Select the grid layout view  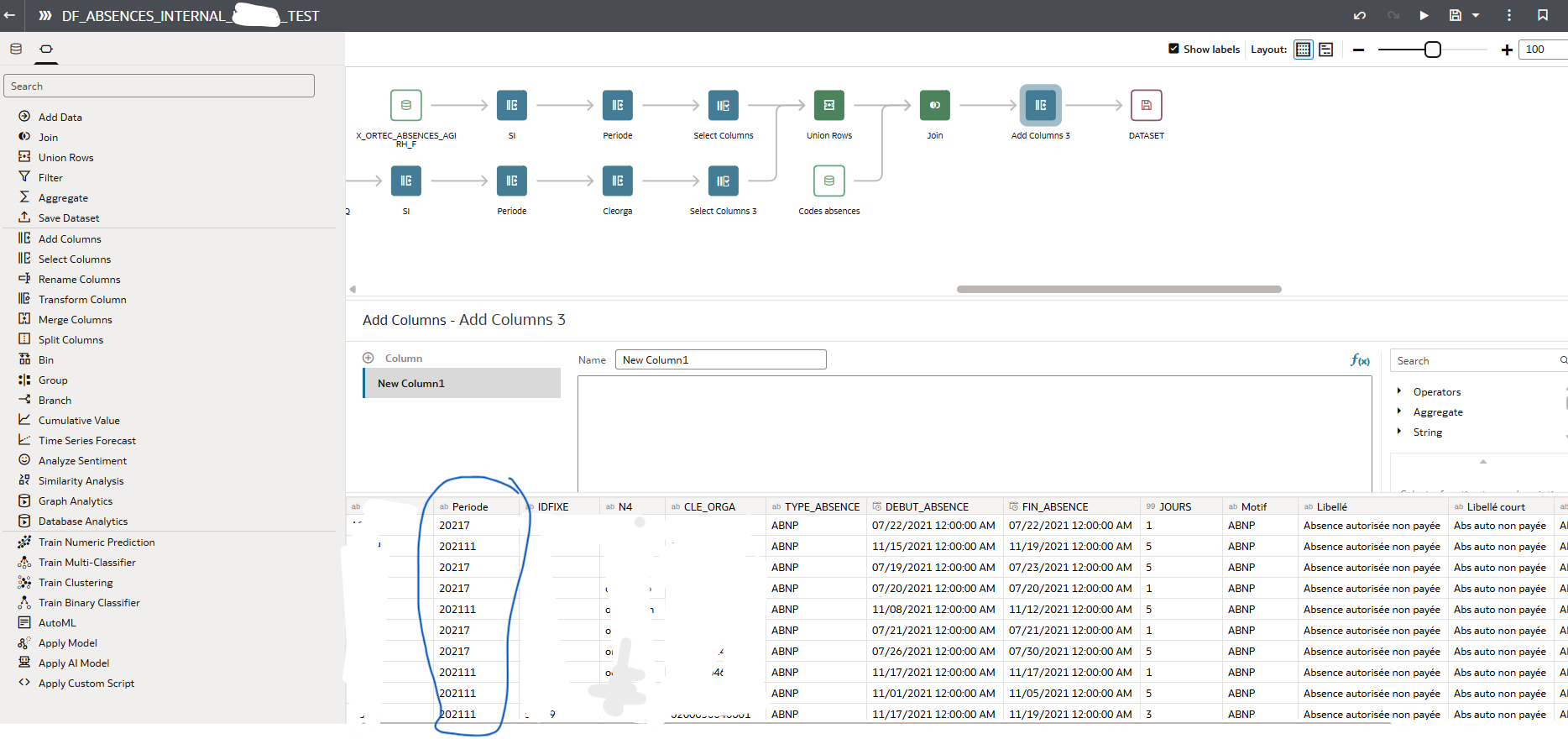click(x=1303, y=50)
